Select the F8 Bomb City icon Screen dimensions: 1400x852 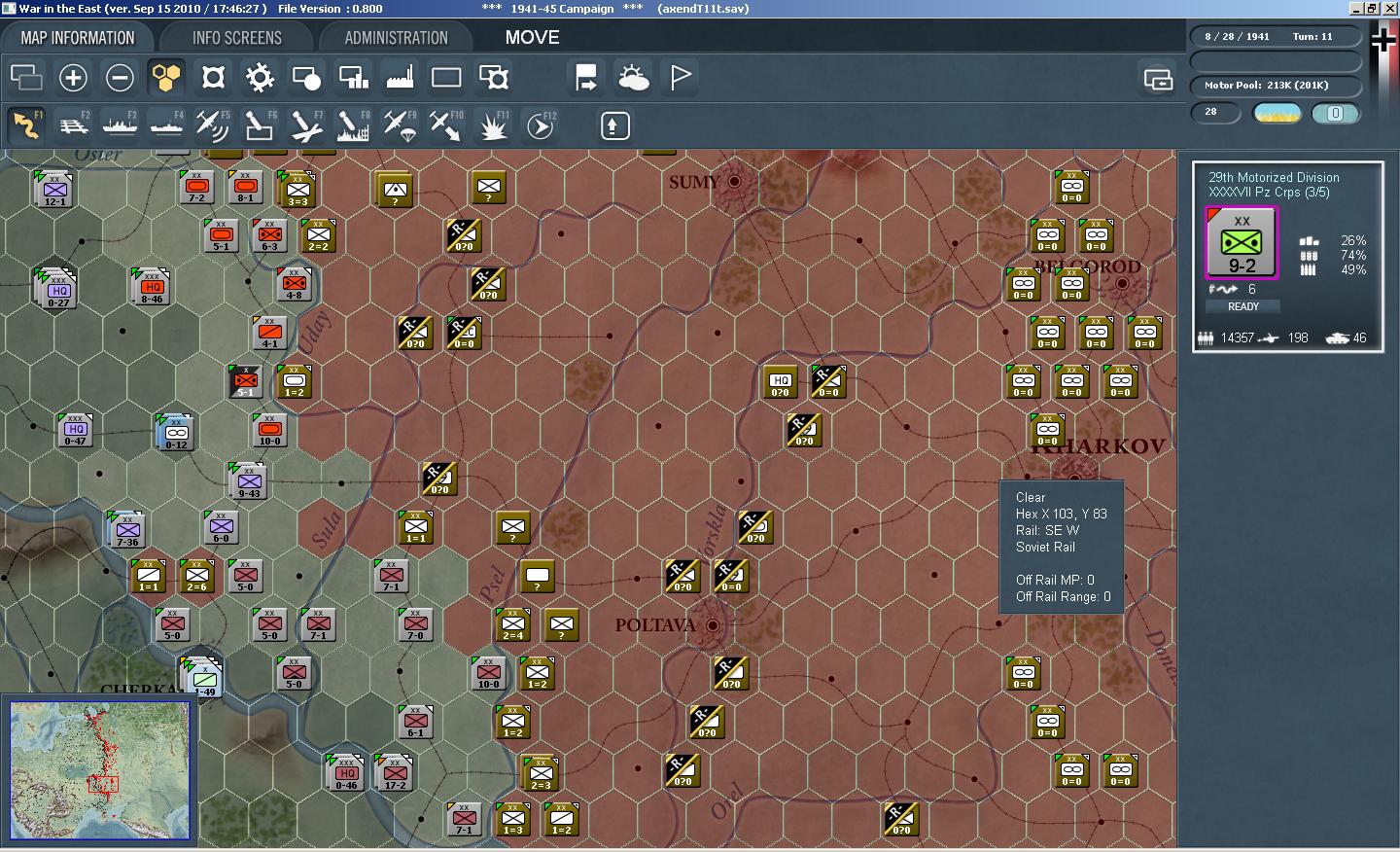click(x=353, y=125)
